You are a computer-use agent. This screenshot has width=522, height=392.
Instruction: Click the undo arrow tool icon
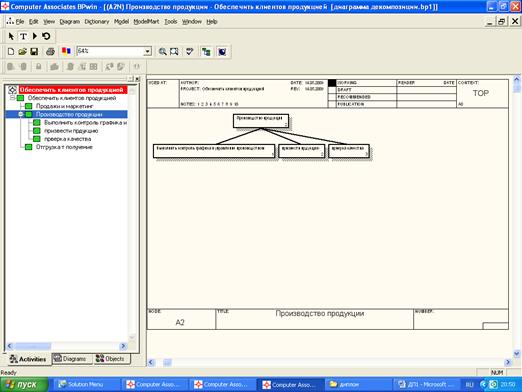tap(46, 36)
